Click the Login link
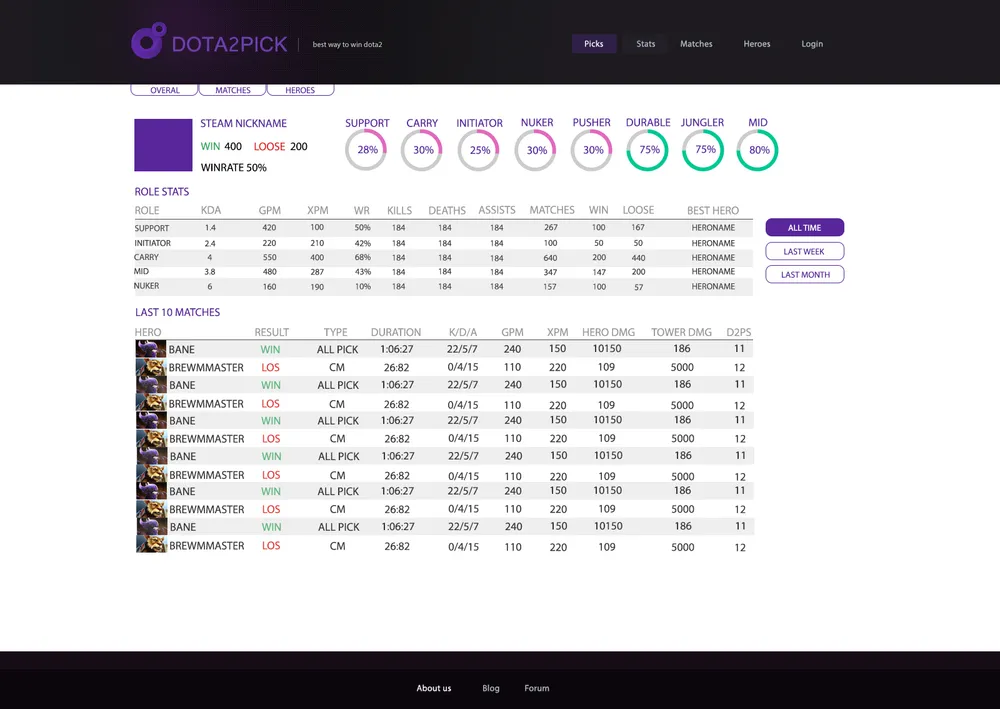 (x=812, y=43)
